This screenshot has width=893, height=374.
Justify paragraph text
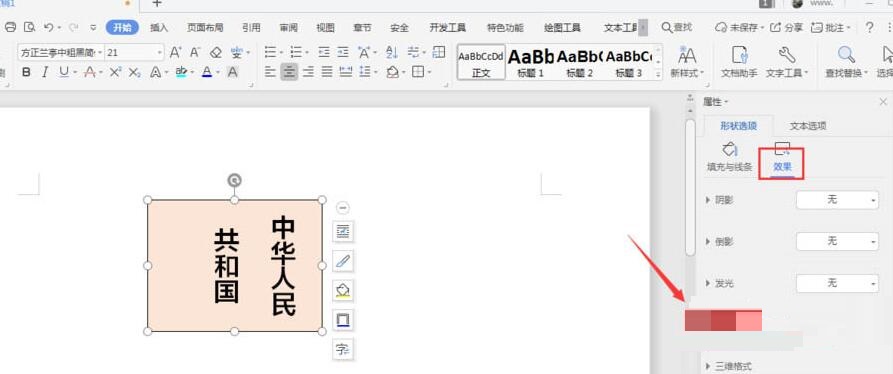point(327,72)
